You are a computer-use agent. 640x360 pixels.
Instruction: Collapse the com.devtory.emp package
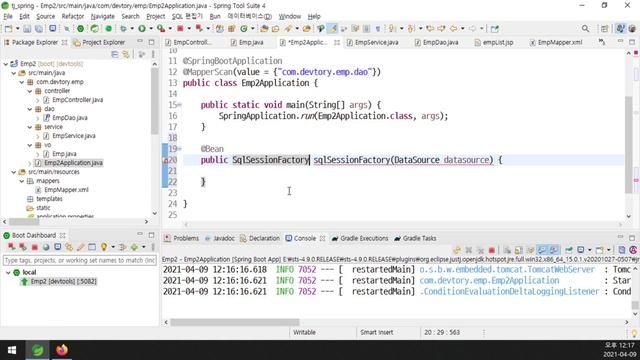click(22, 82)
